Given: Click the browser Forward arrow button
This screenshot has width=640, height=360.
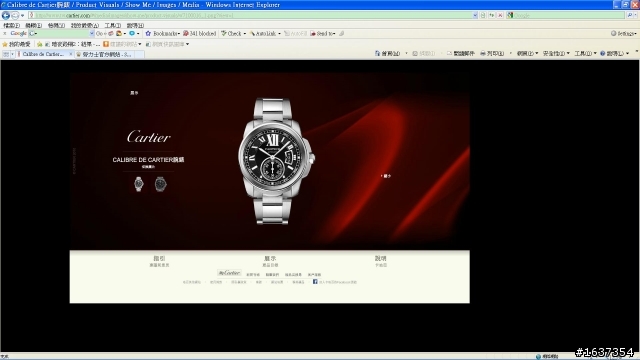Looking at the screenshot, I should [15, 16].
